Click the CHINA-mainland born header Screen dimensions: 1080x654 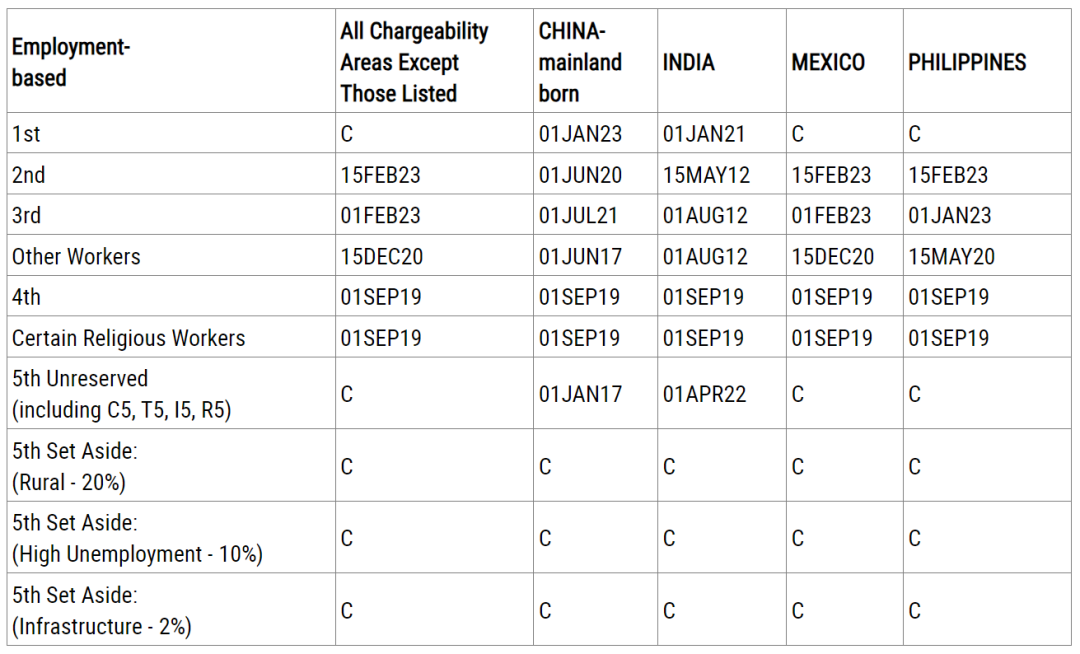pos(580,62)
